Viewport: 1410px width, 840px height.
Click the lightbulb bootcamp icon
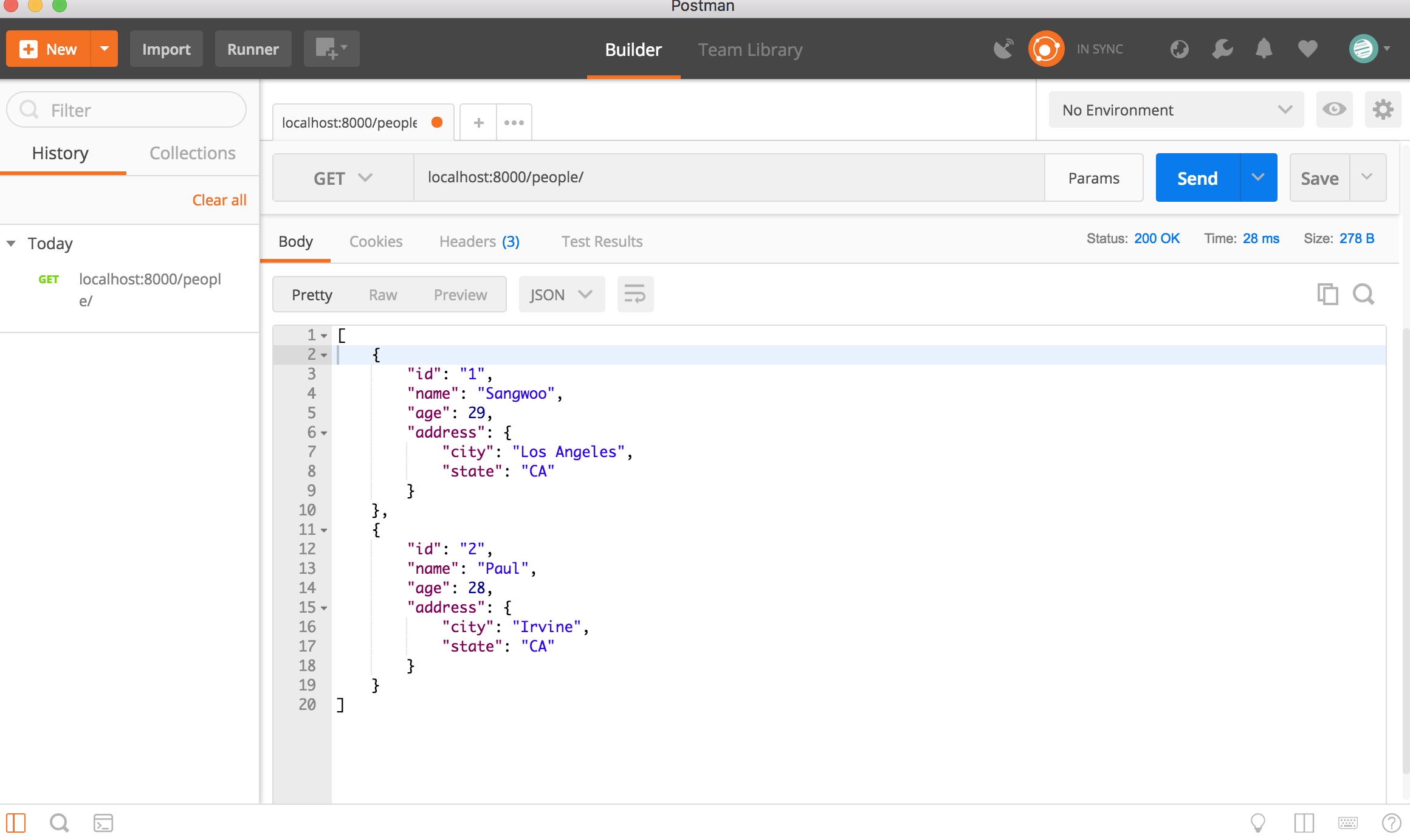click(x=1257, y=823)
